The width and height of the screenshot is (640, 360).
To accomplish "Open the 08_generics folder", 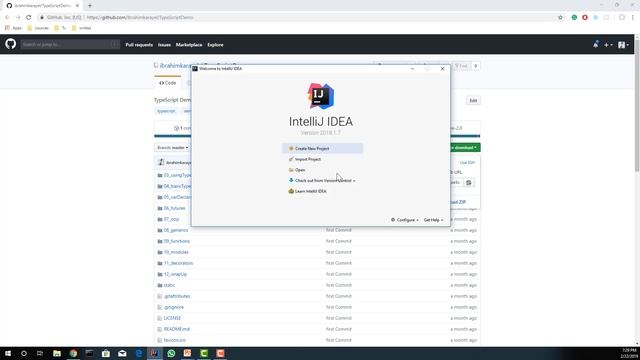I will (176, 230).
